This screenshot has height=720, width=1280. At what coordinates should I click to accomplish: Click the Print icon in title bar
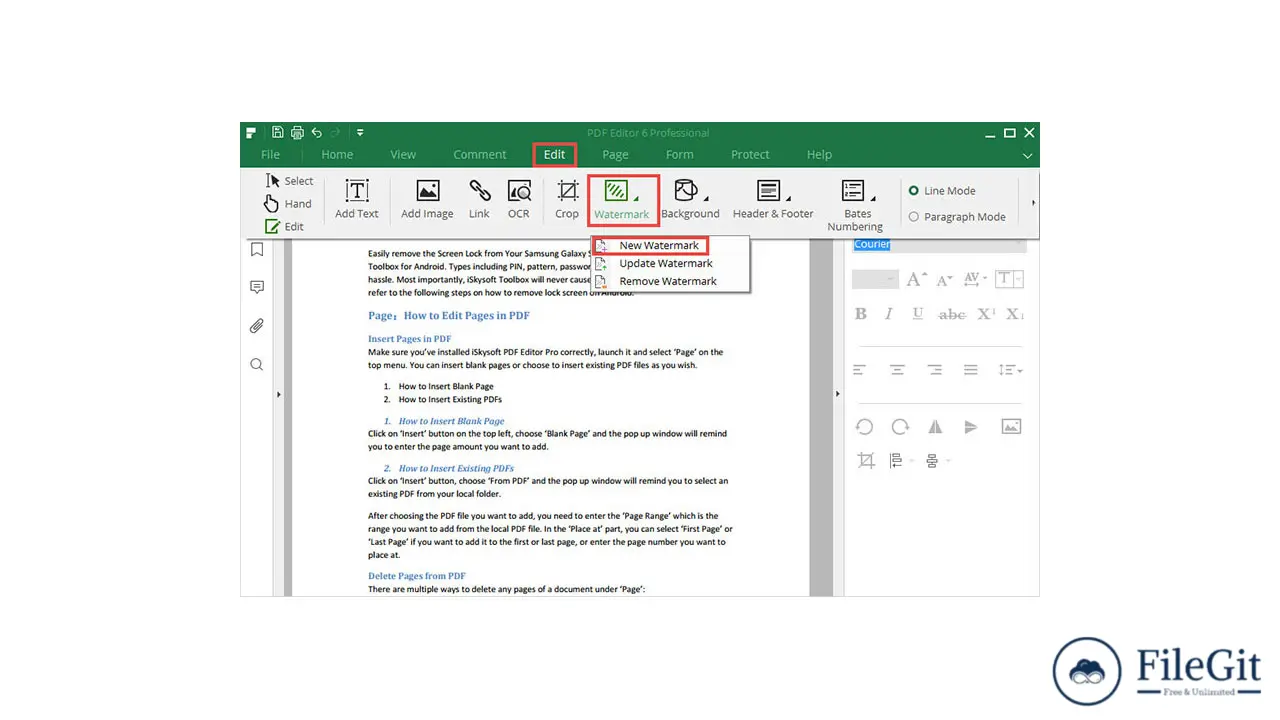point(297,132)
